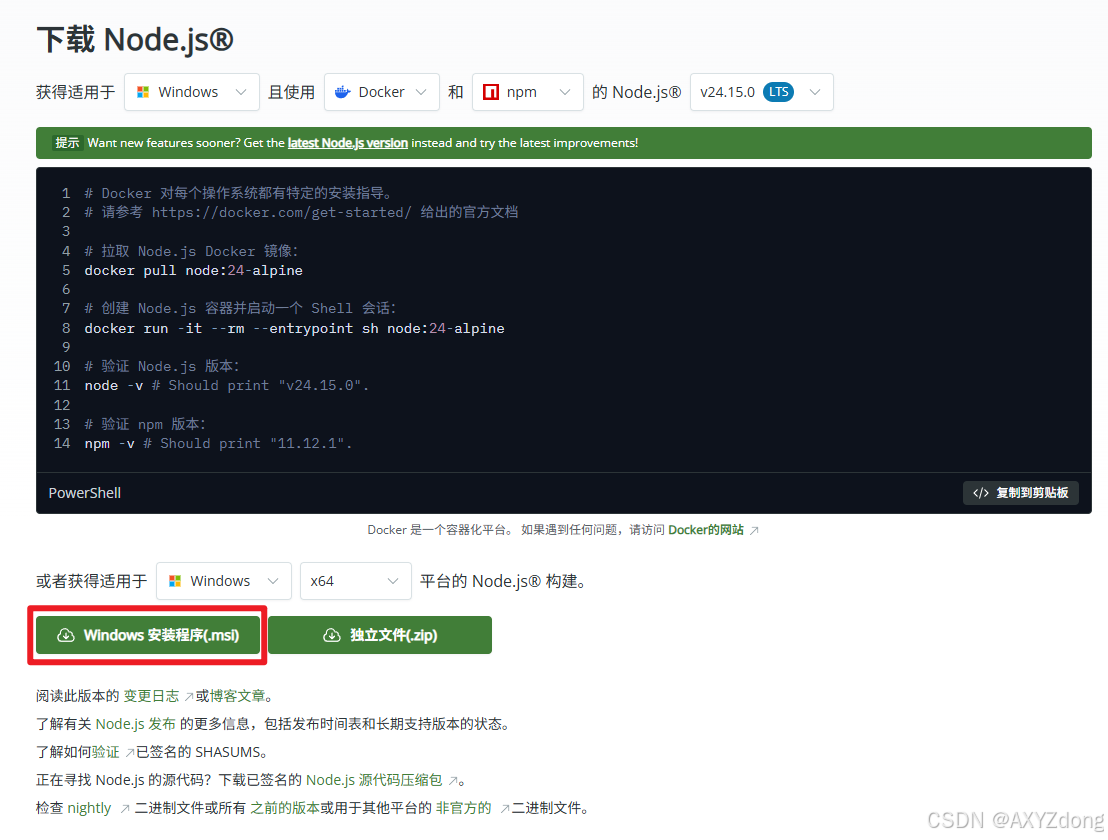
Task: Click cloud download icon on .zip button
Action: [331, 635]
